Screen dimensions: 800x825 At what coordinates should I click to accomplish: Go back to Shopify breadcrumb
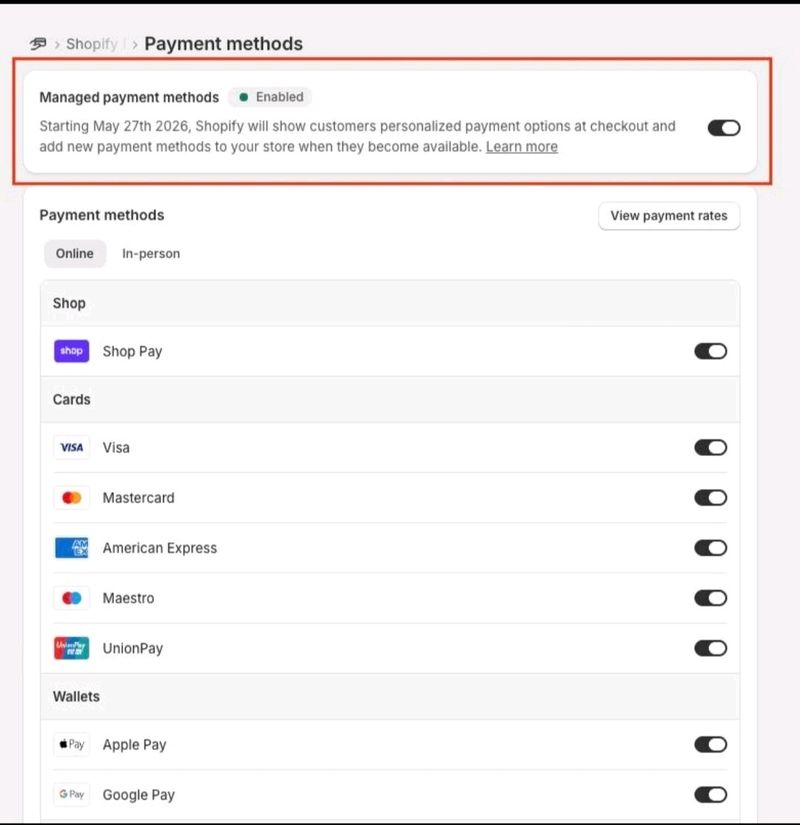(x=92, y=44)
